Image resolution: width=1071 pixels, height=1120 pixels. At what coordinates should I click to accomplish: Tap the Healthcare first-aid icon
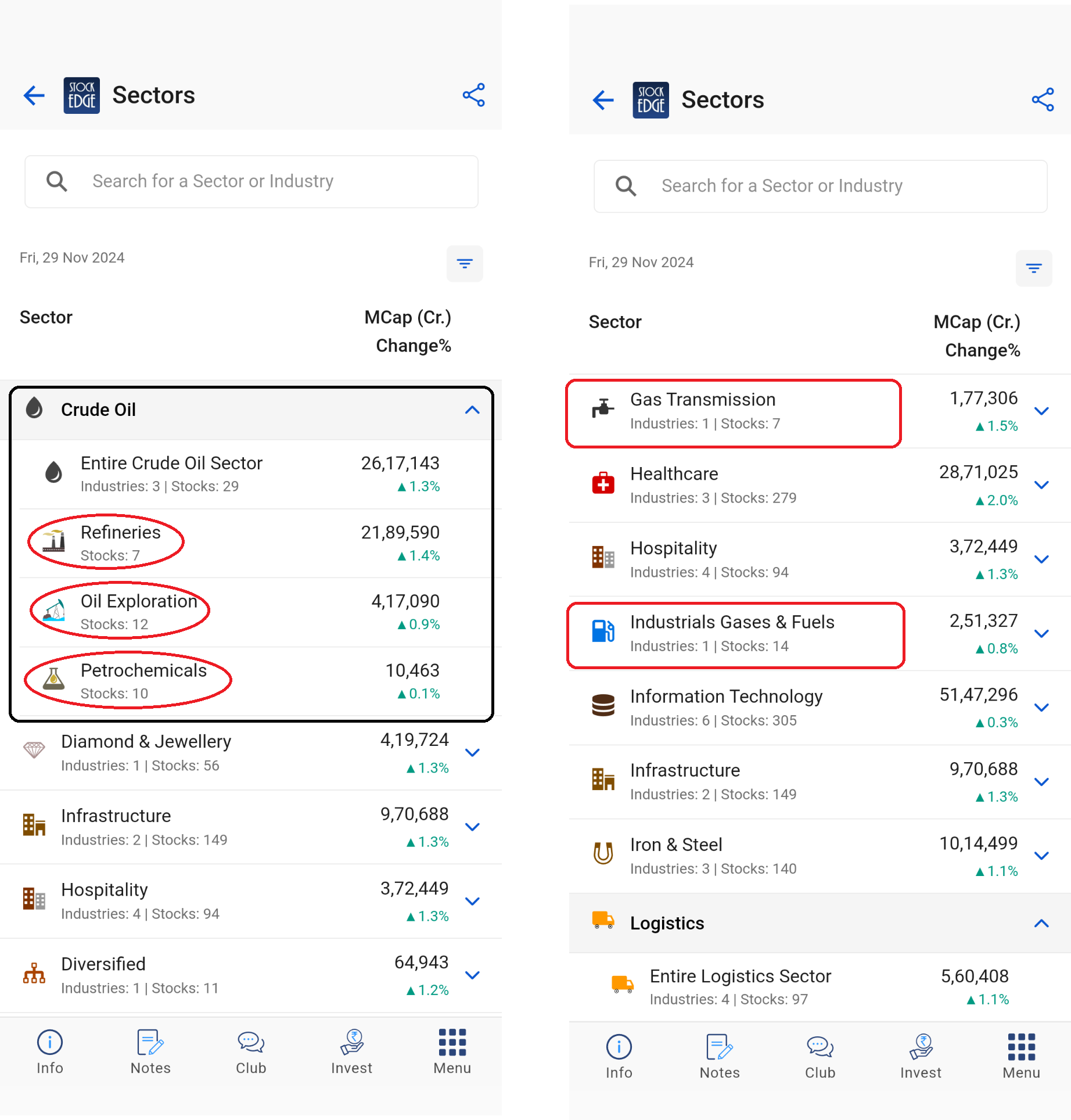(603, 483)
